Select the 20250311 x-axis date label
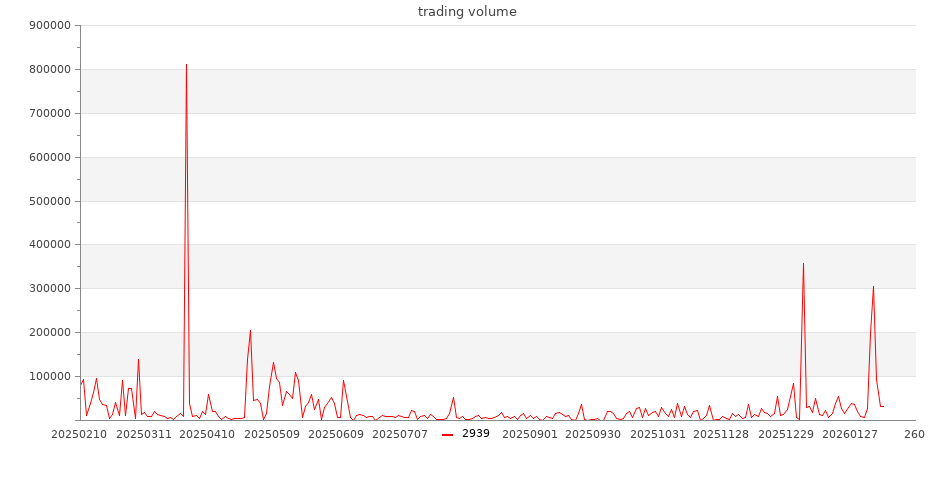 142,434
